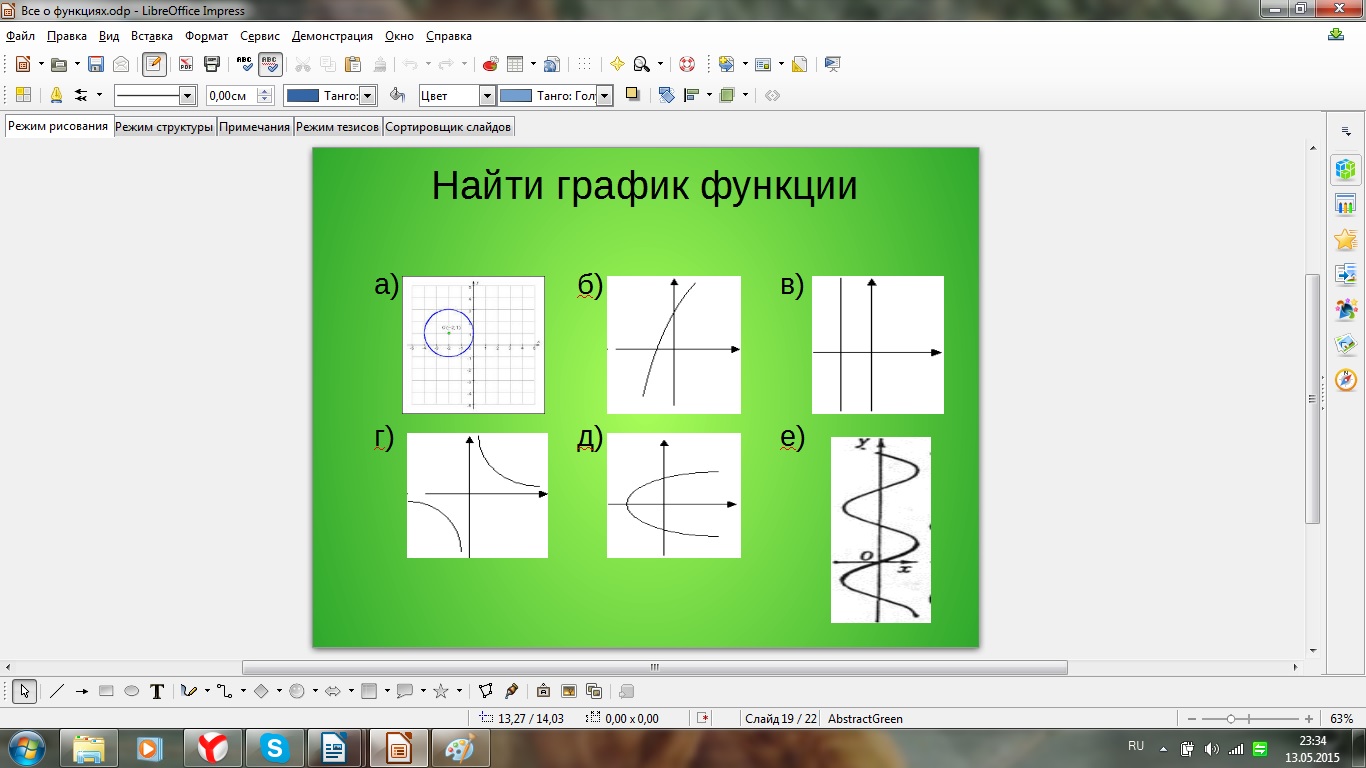Screen dimensions: 1366x768
Task: Open the Navigator compass in sidebar
Action: [1346, 379]
